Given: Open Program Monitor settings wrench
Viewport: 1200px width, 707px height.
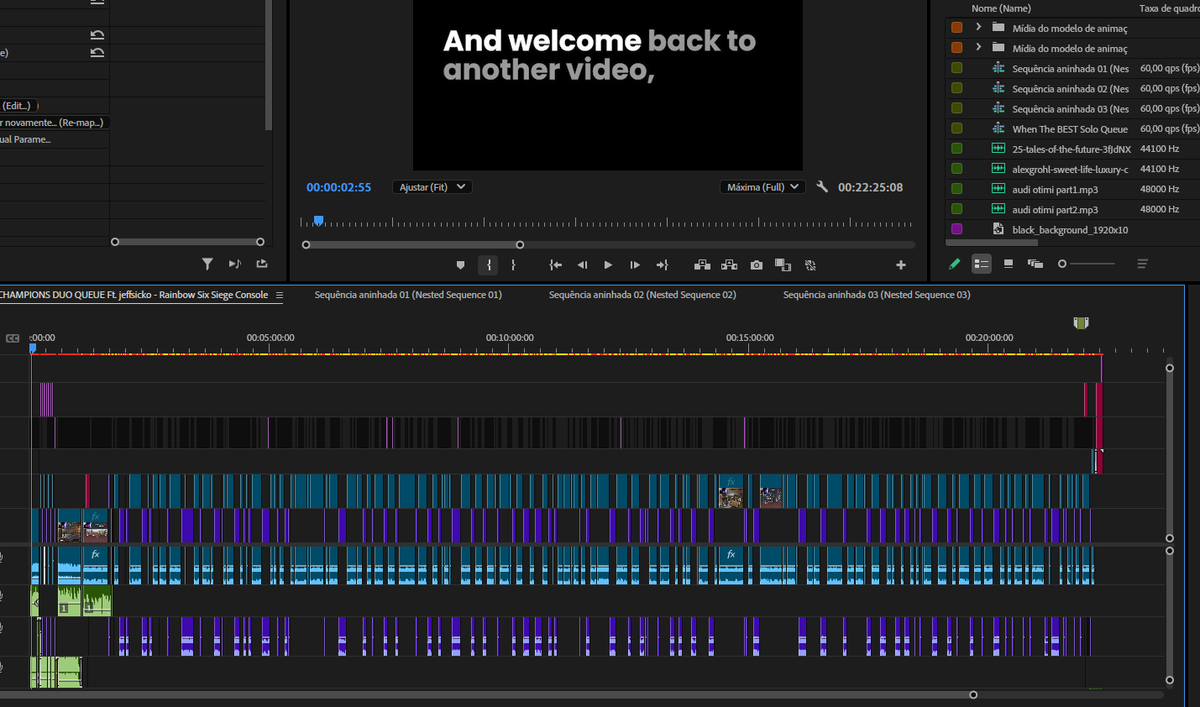Looking at the screenshot, I should [x=822, y=187].
